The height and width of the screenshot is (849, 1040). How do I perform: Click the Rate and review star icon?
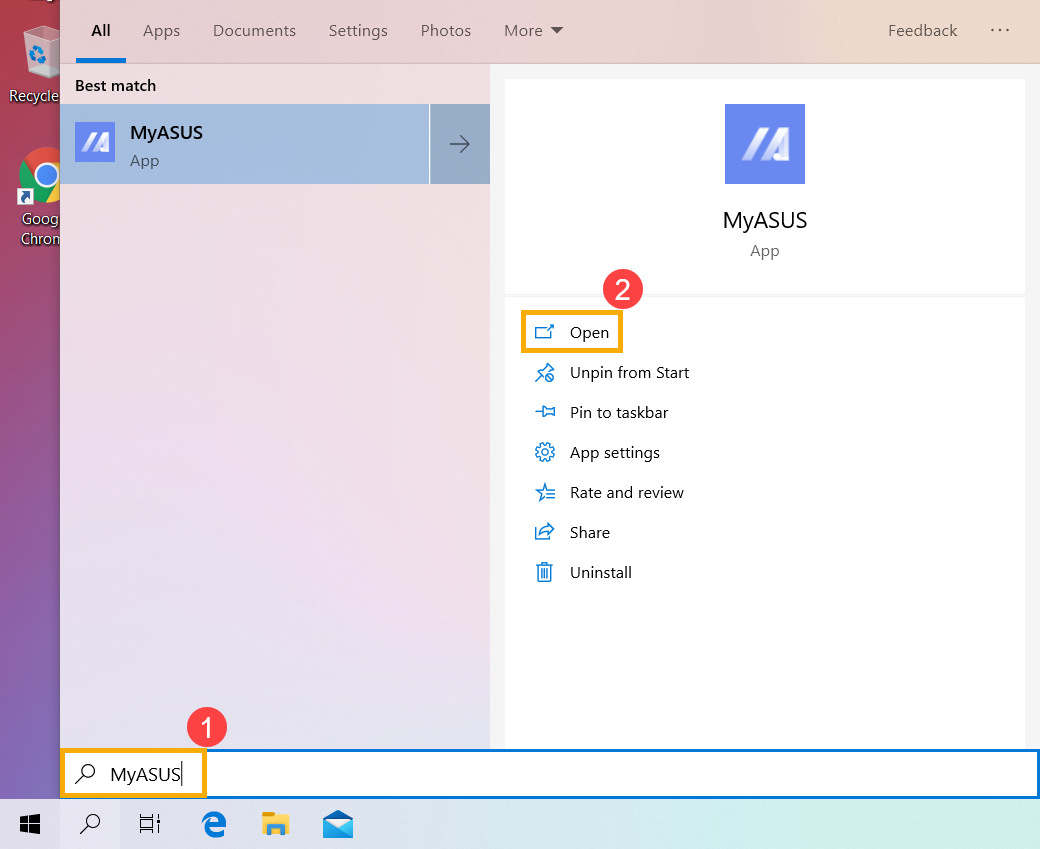[x=545, y=492]
